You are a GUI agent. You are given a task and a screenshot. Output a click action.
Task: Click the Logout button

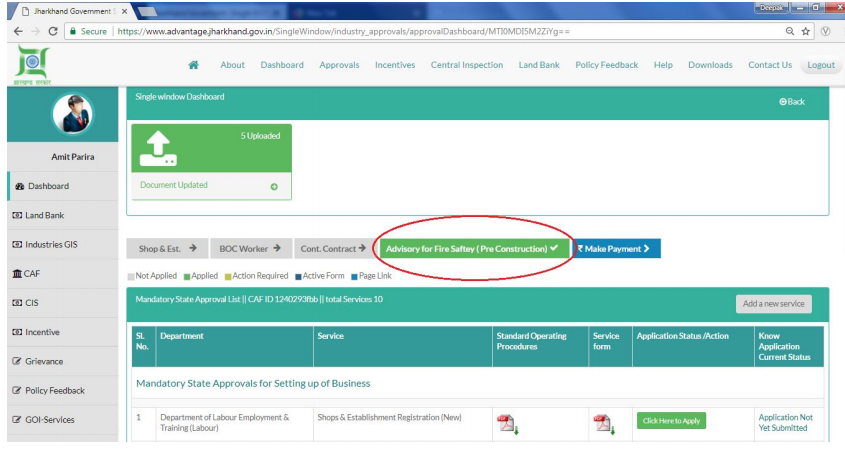pos(821,65)
